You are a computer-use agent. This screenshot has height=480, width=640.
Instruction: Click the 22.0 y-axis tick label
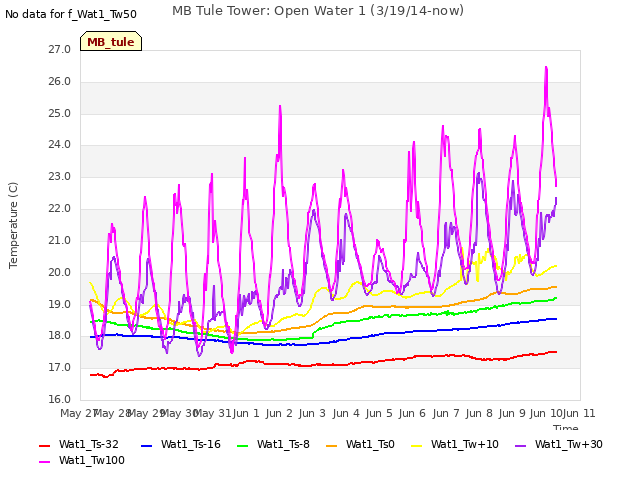(x=60, y=208)
